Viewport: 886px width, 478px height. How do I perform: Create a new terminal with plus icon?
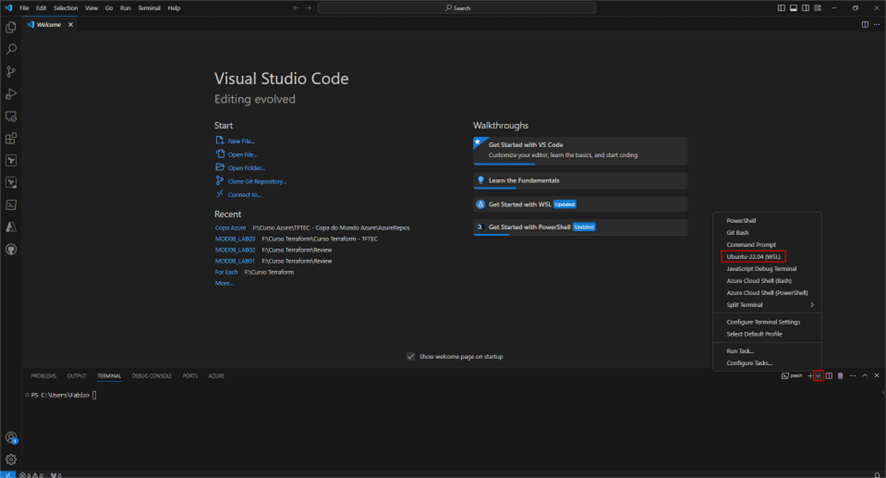[x=810, y=376]
